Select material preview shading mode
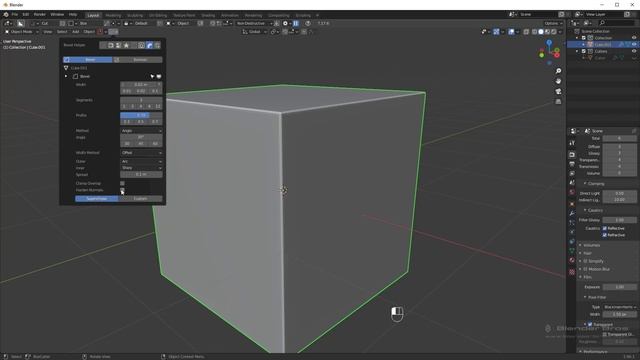Viewport: 640px width, 360px height. click(547, 32)
